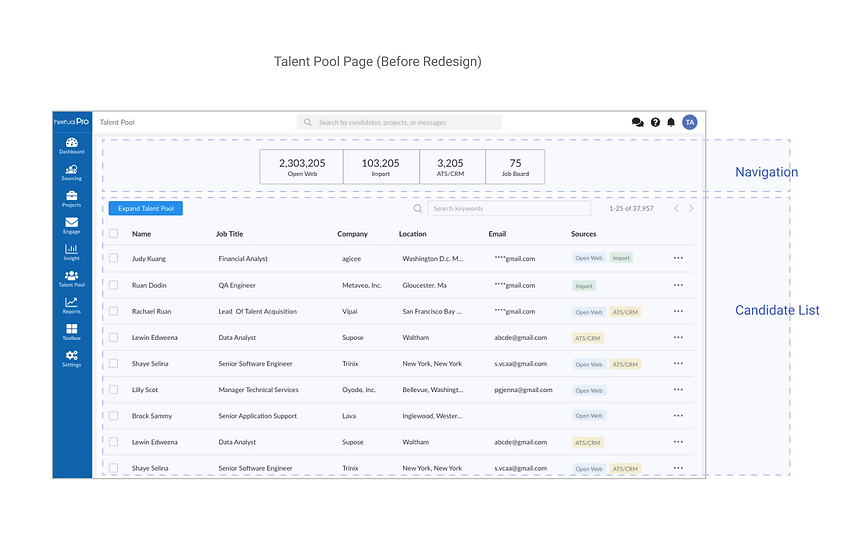Focus the Search keywords field
This screenshot has width=868, height=550.
coord(509,209)
